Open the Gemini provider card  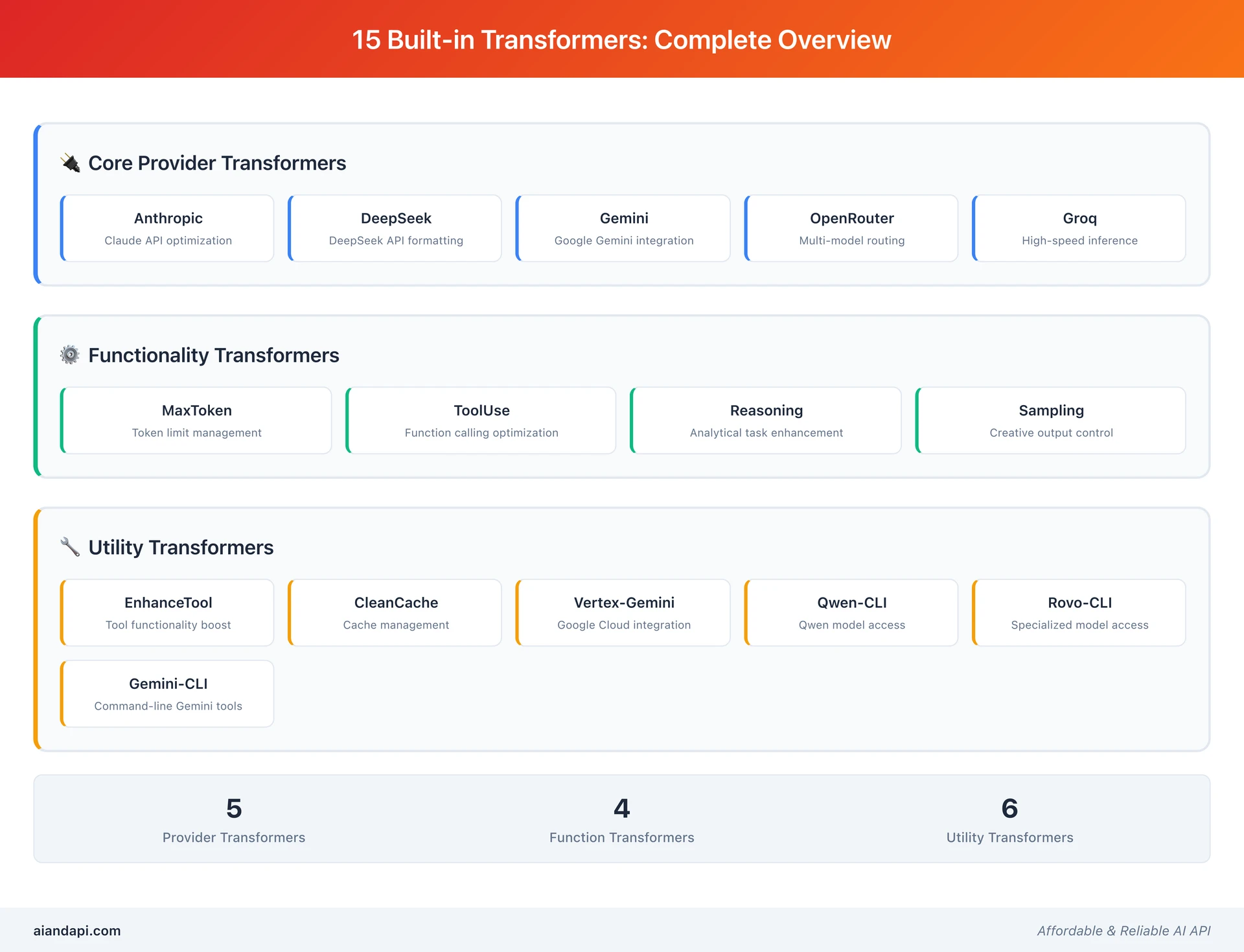623,228
